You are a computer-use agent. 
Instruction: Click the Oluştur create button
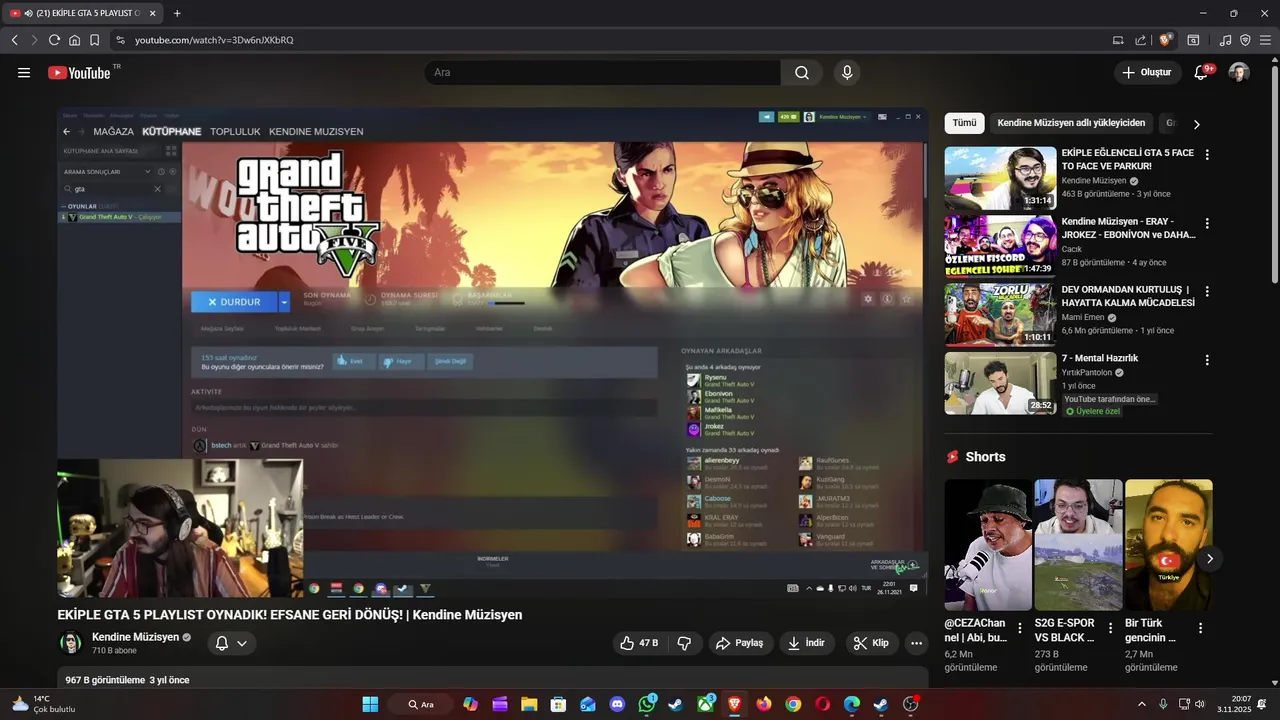1146,72
